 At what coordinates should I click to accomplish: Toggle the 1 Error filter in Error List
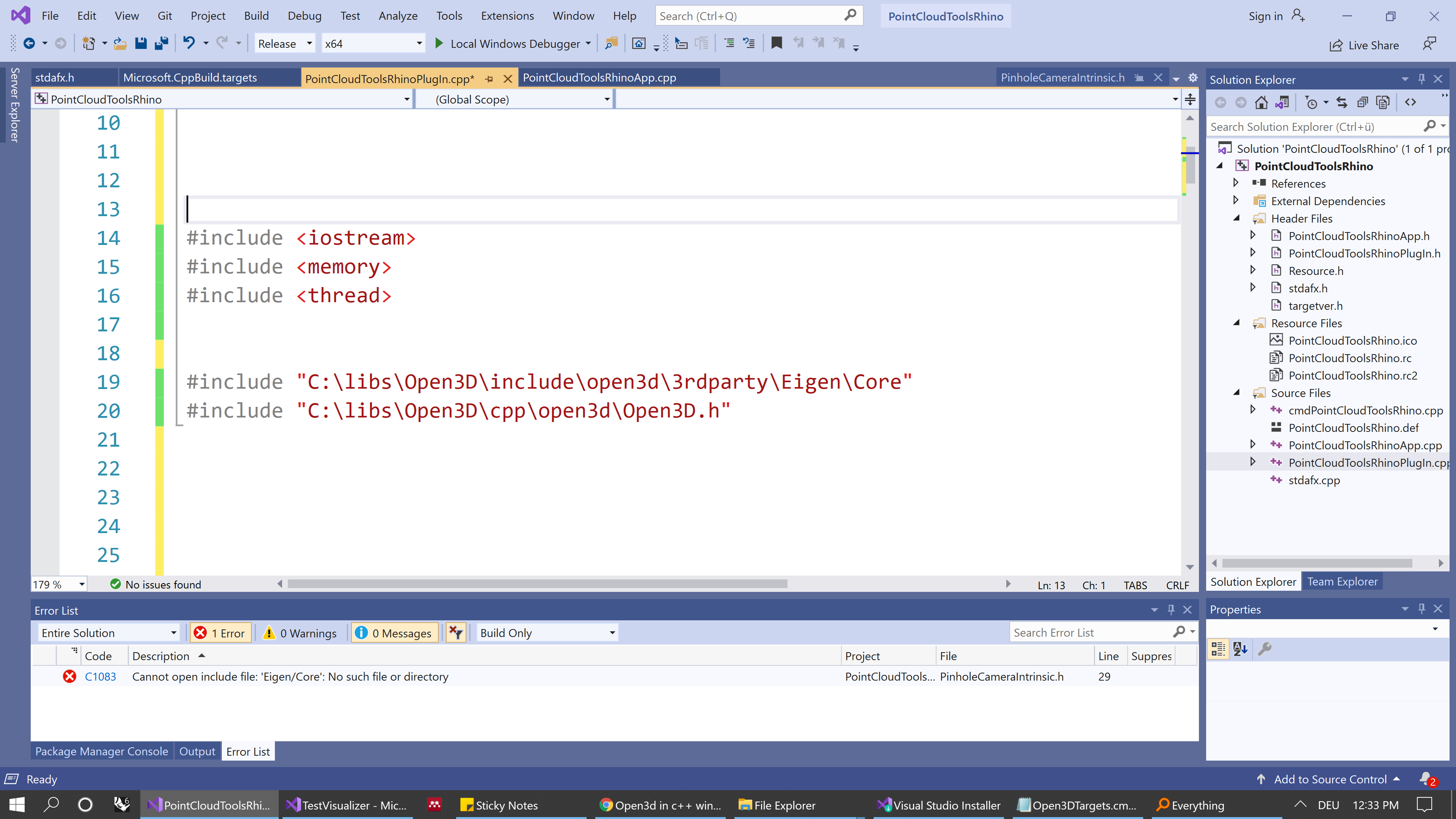tap(220, 632)
